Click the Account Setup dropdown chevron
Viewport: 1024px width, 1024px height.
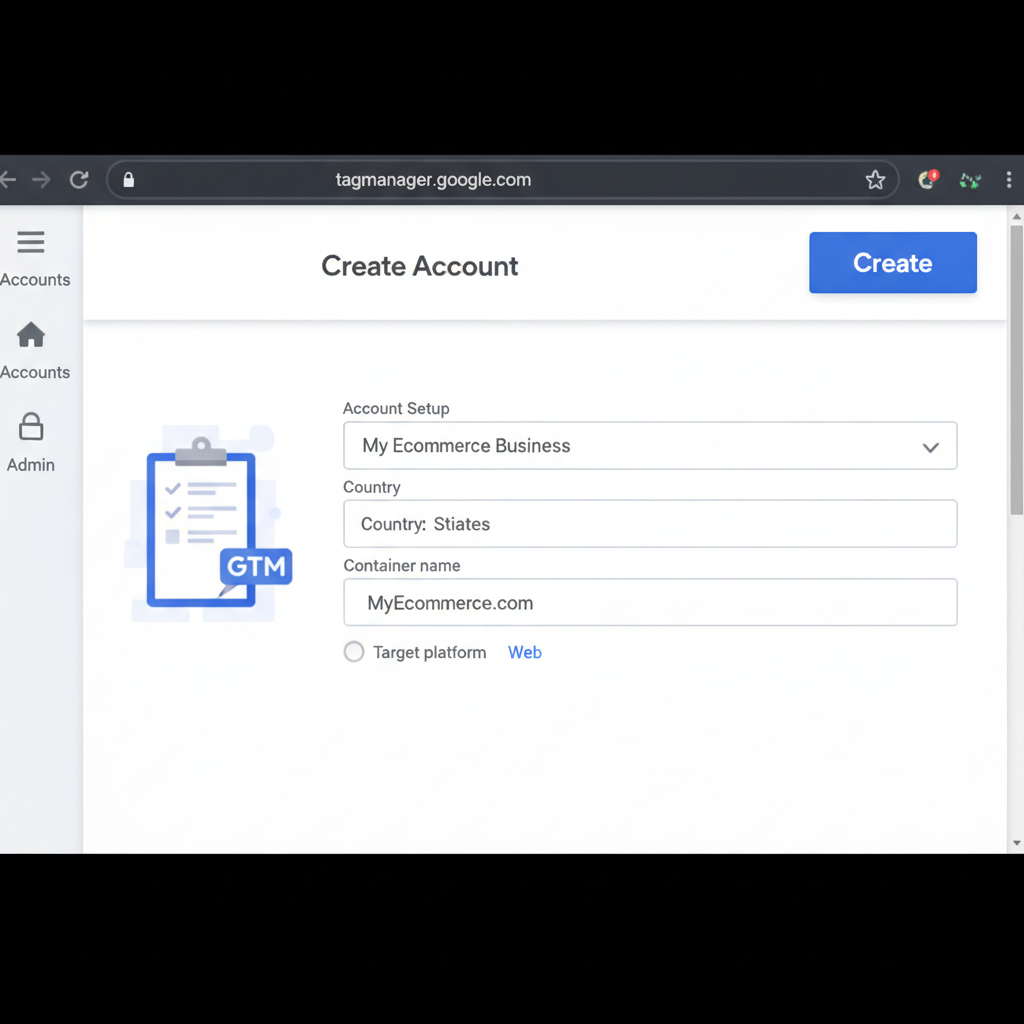click(930, 447)
